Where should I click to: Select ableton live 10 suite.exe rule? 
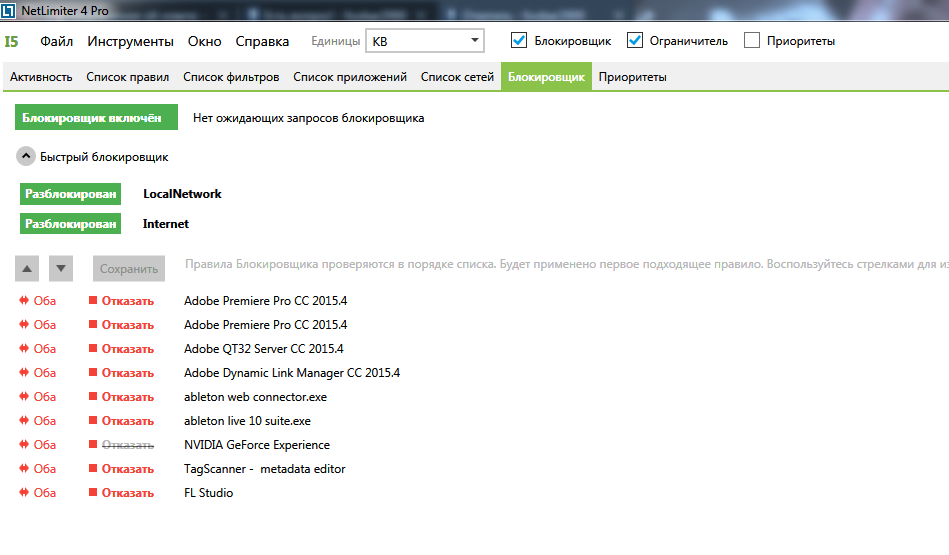248,421
